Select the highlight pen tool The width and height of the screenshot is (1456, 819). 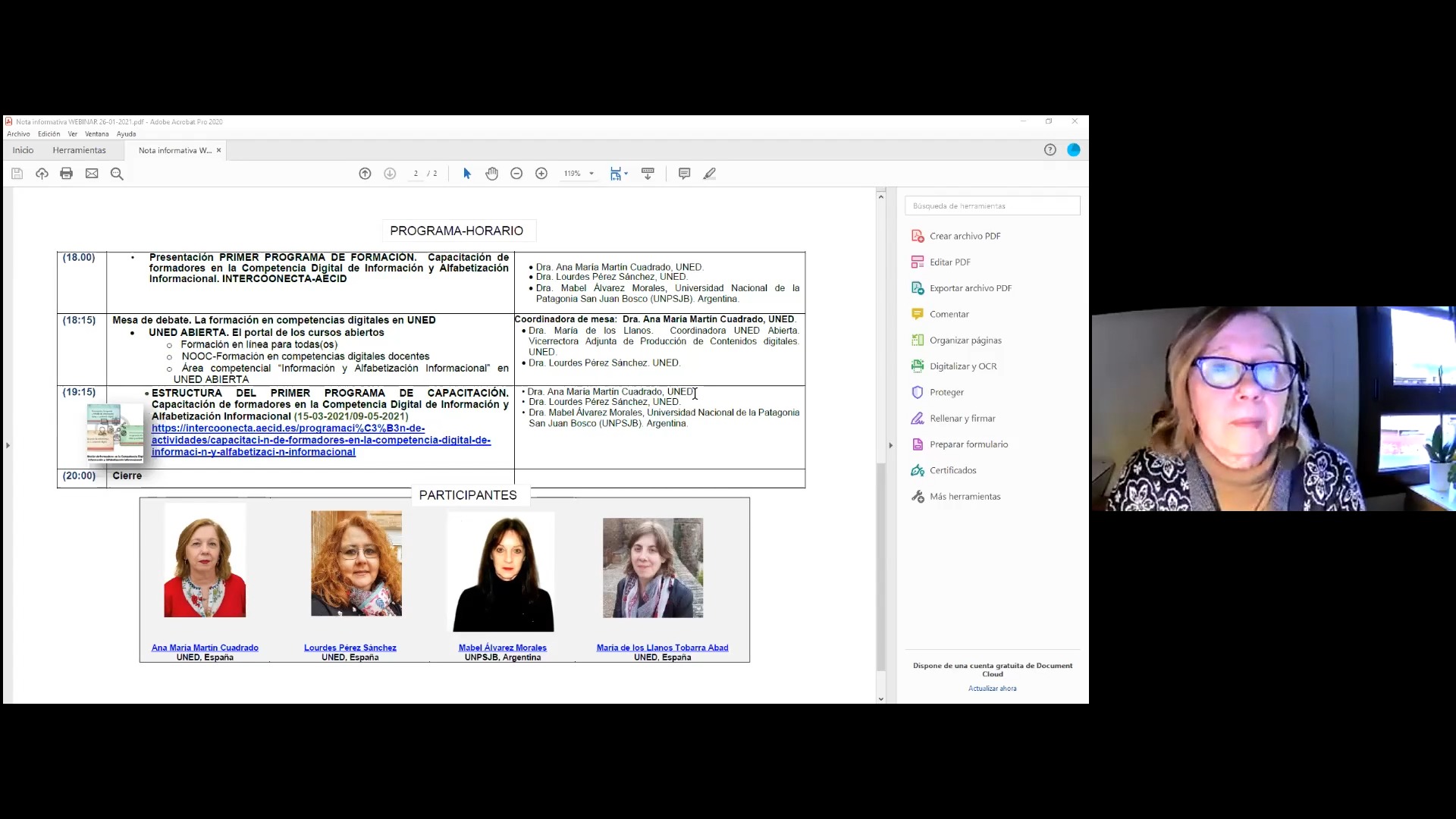[x=709, y=174]
